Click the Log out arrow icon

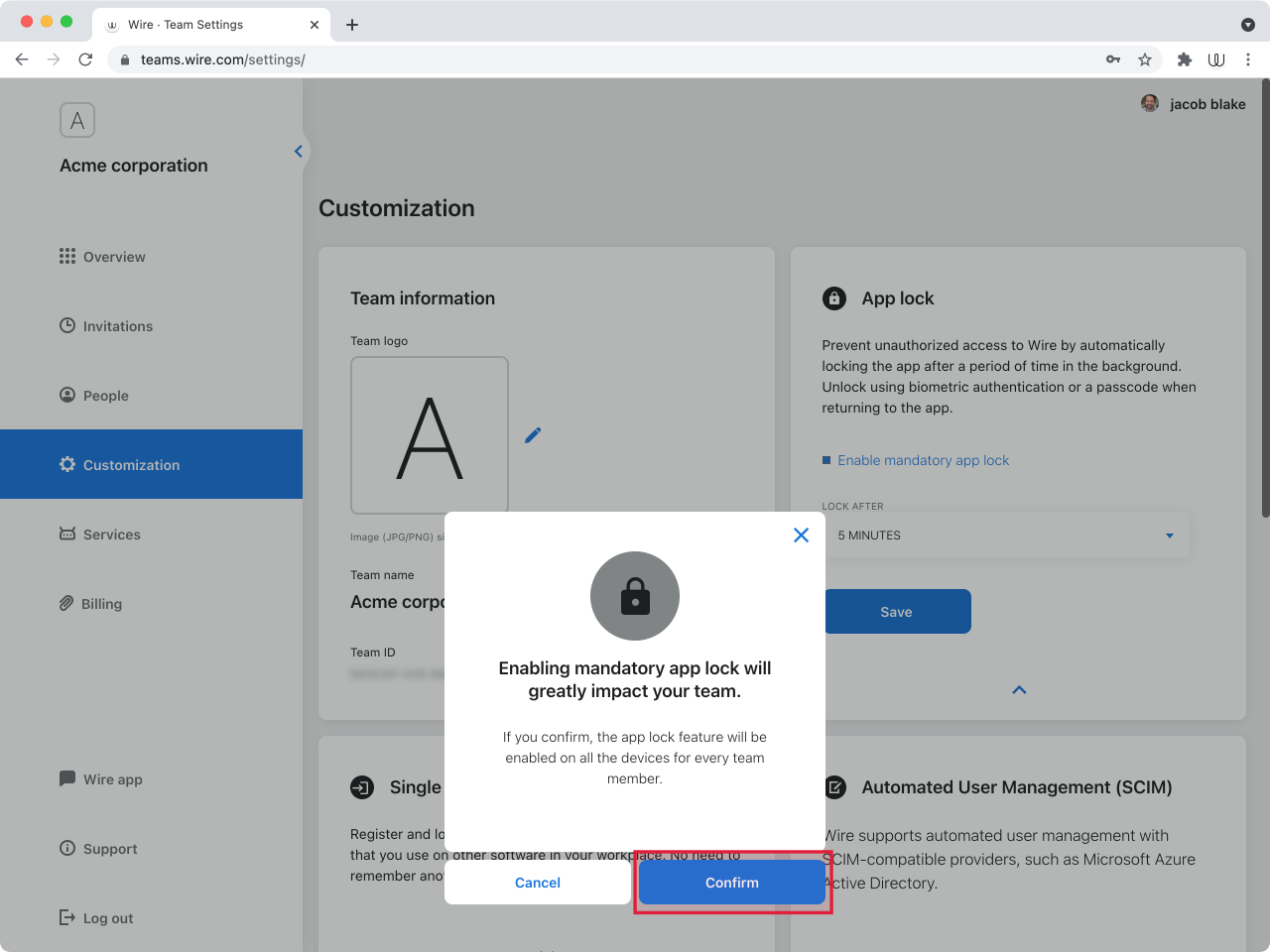tap(67, 917)
